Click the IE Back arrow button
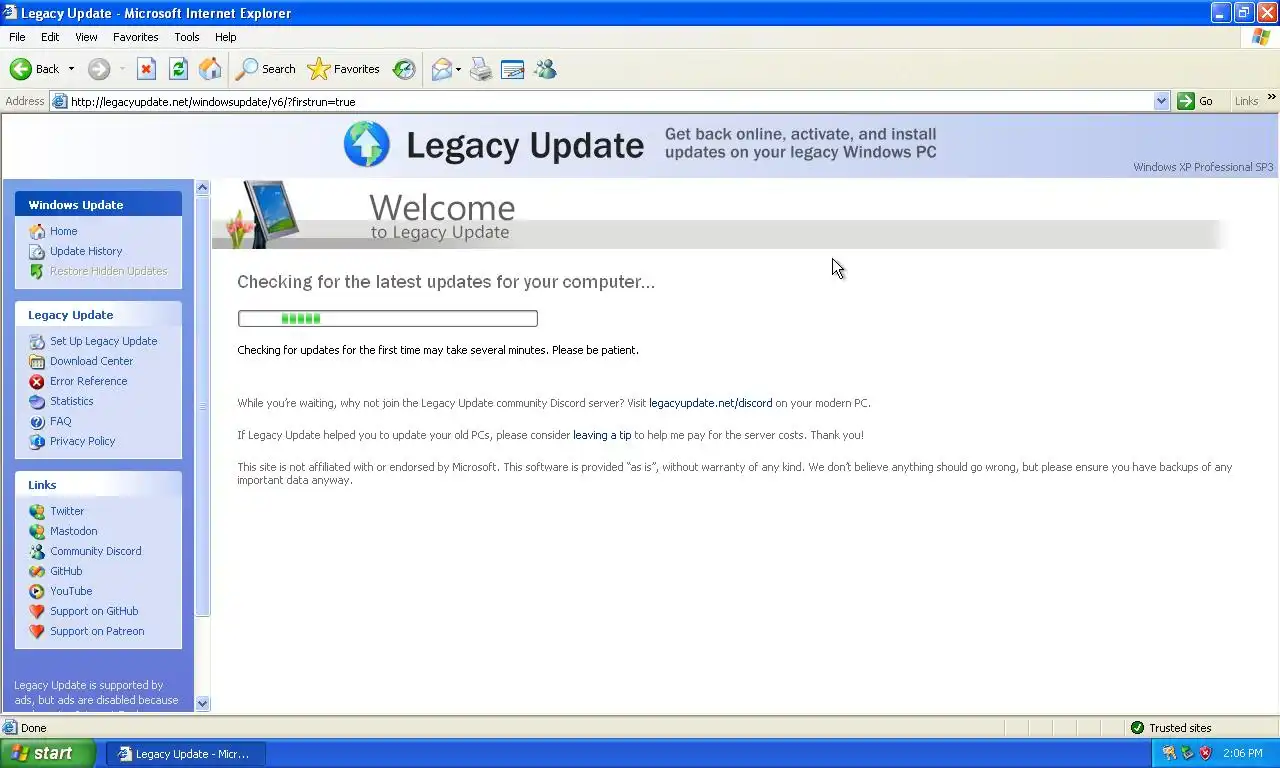The height and width of the screenshot is (768, 1280). tap(34, 69)
